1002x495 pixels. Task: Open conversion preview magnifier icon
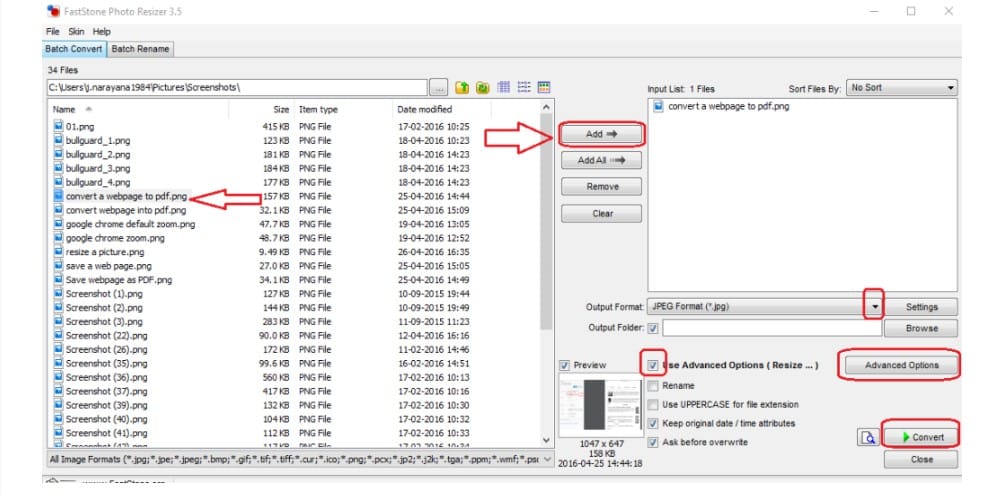[x=868, y=438]
